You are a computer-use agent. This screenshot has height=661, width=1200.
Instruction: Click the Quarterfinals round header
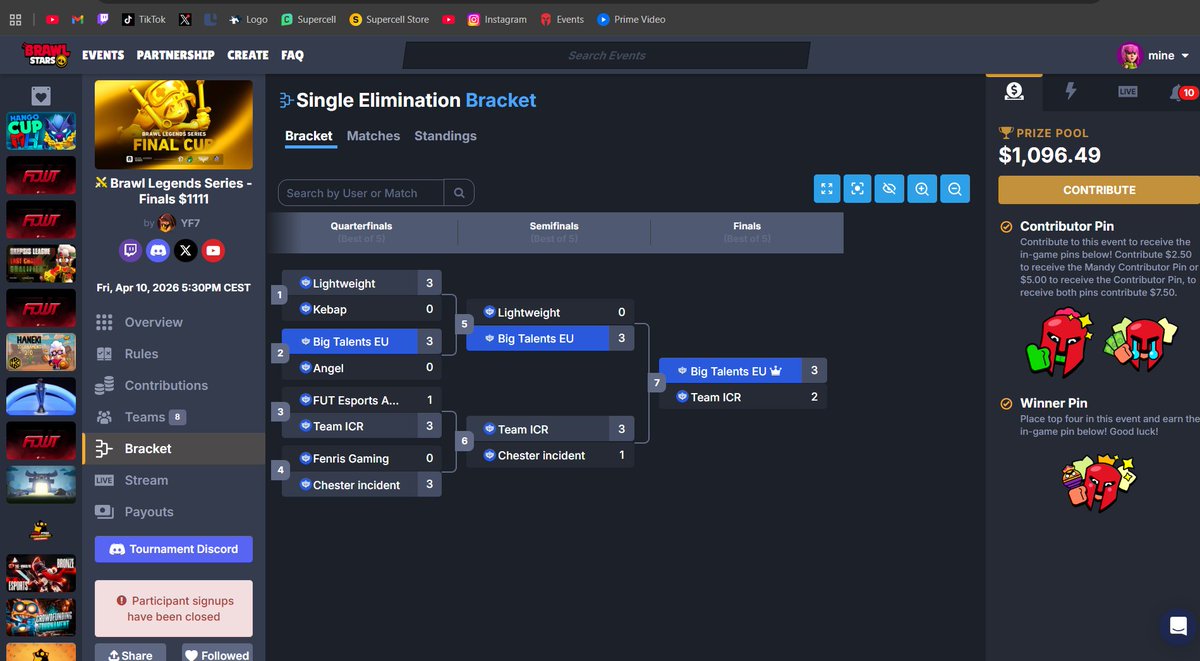coord(361,232)
